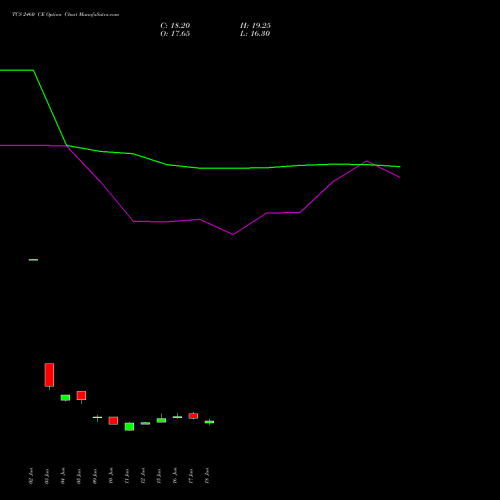The width and height of the screenshot is (500, 500).
Task: Click the TCS option chart title text
Action: (65, 15)
